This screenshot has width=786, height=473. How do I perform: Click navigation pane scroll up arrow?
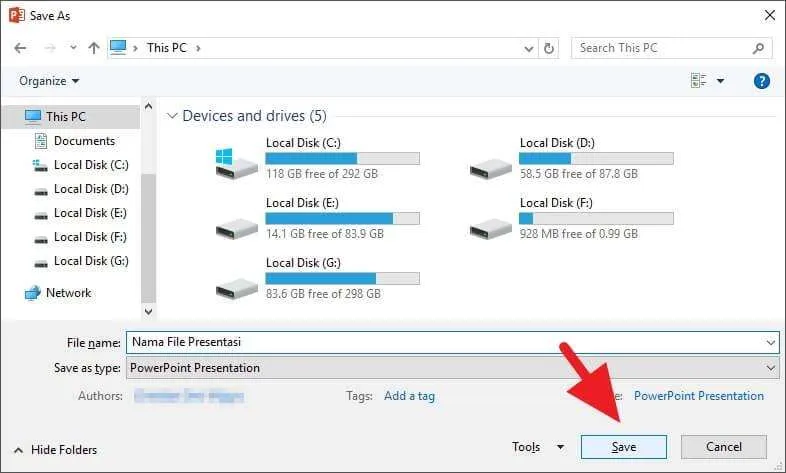(x=148, y=106)
